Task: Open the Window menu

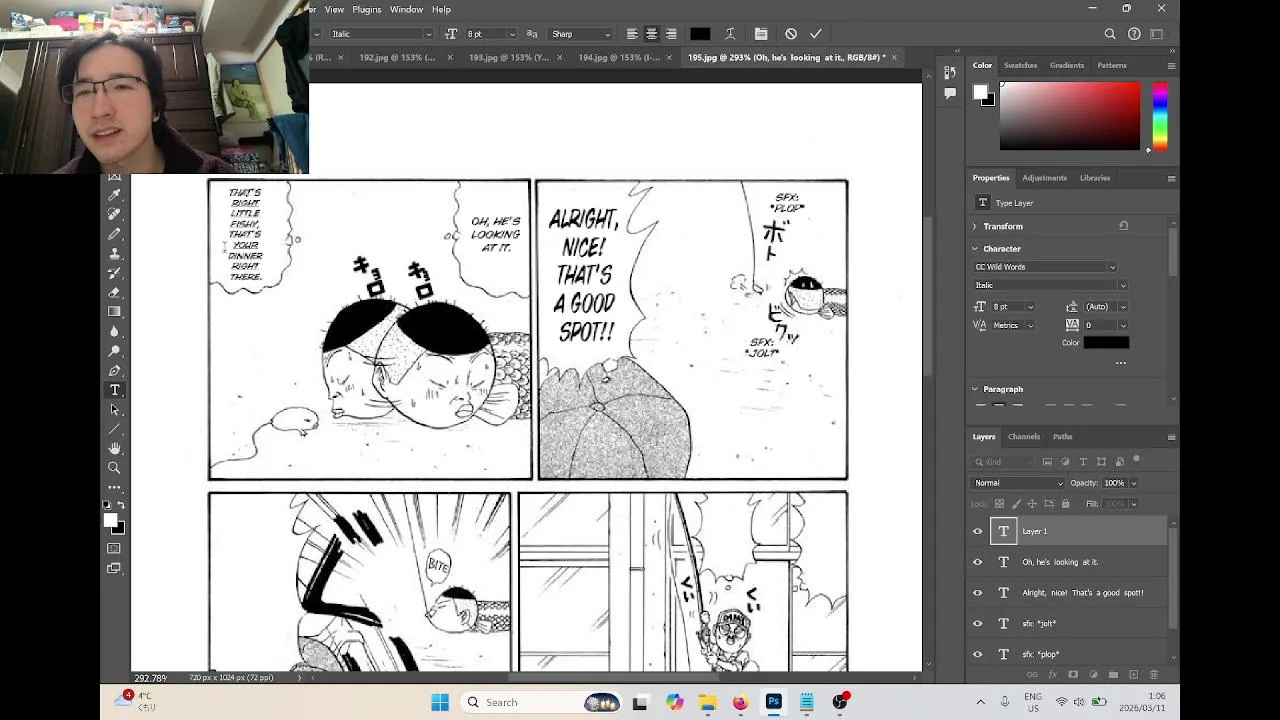Action: (406, 9)
